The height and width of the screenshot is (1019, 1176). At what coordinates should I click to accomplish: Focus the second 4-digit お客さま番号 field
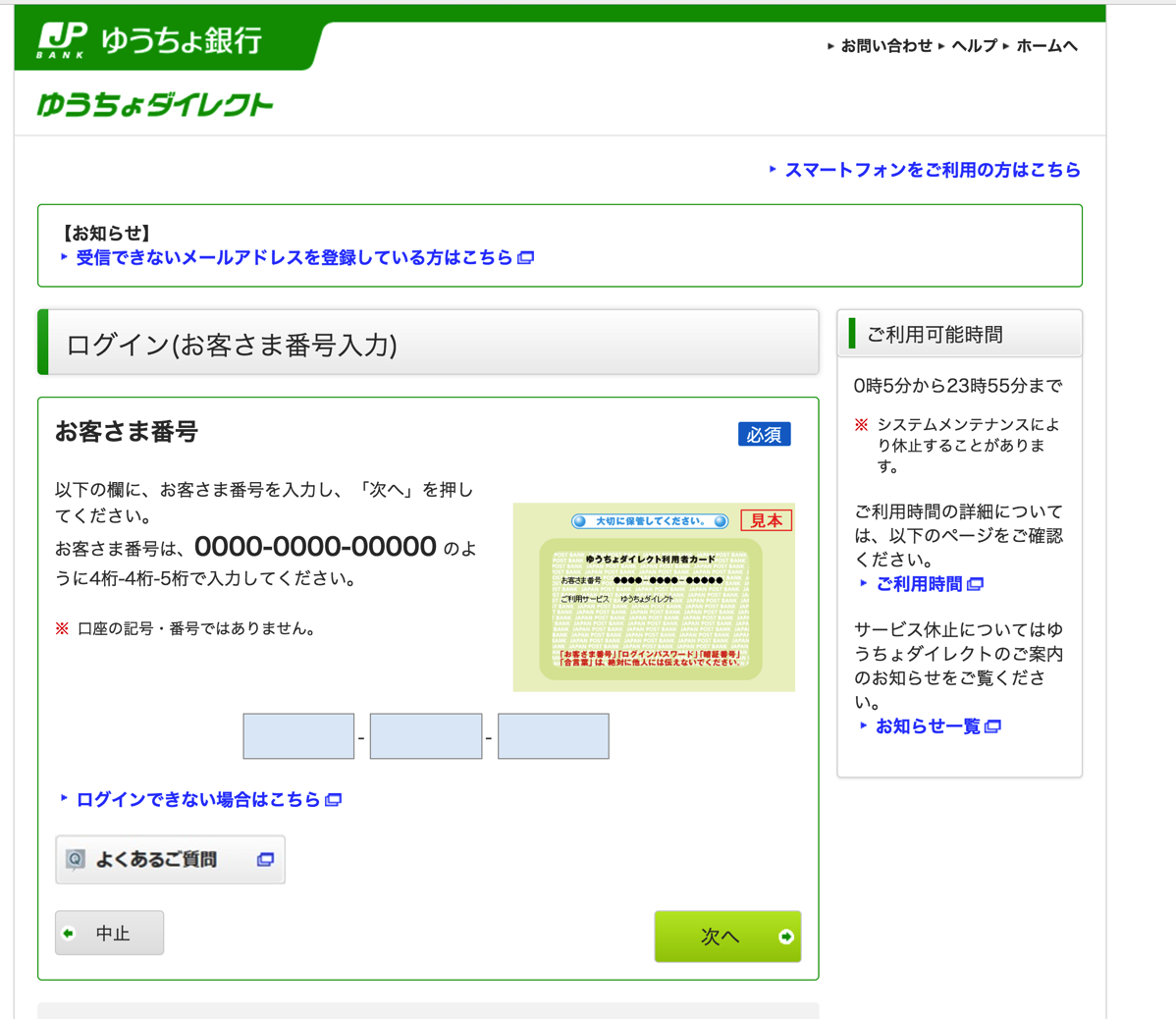[426, 736]
